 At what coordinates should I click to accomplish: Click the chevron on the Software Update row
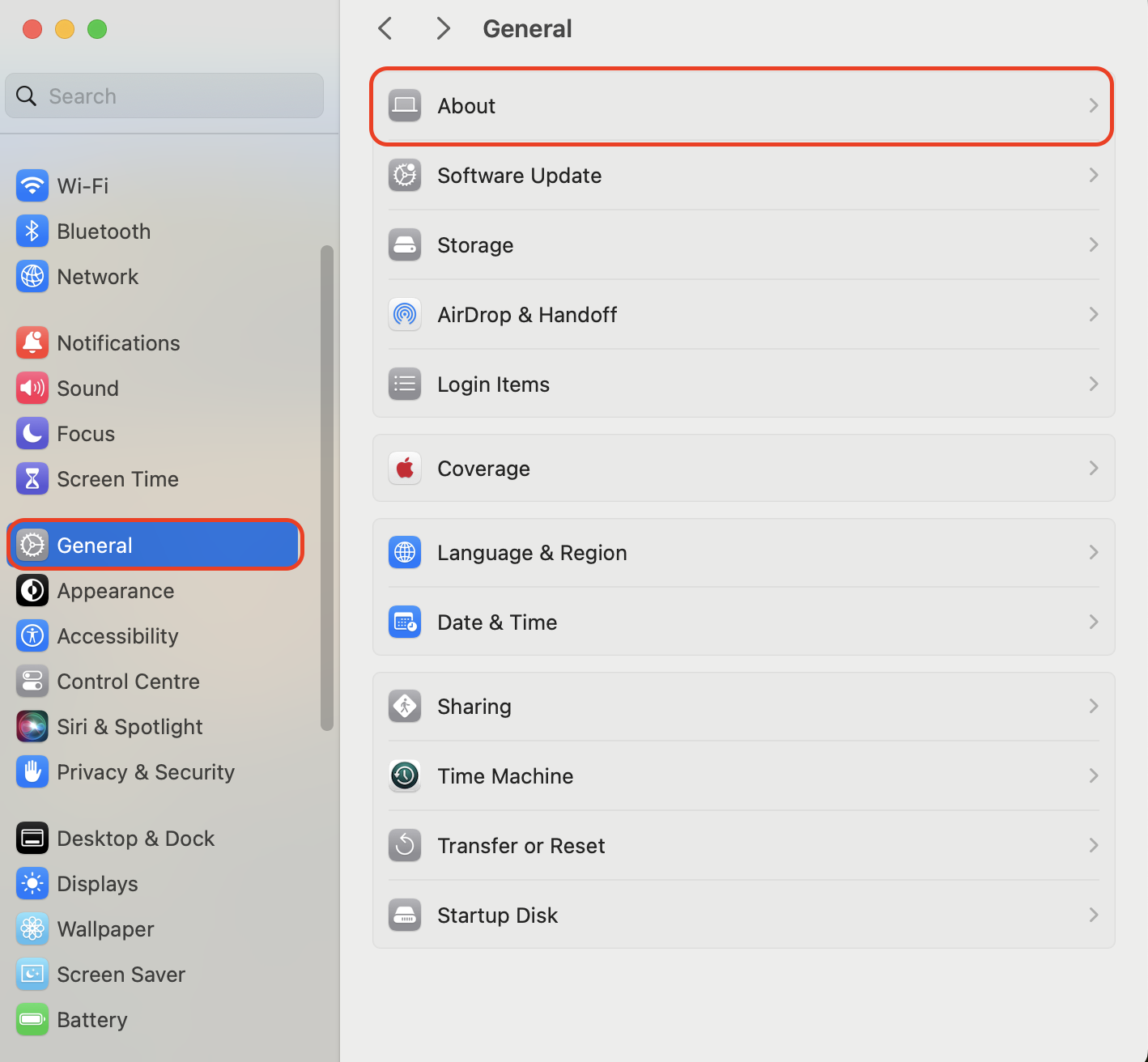1094,176
